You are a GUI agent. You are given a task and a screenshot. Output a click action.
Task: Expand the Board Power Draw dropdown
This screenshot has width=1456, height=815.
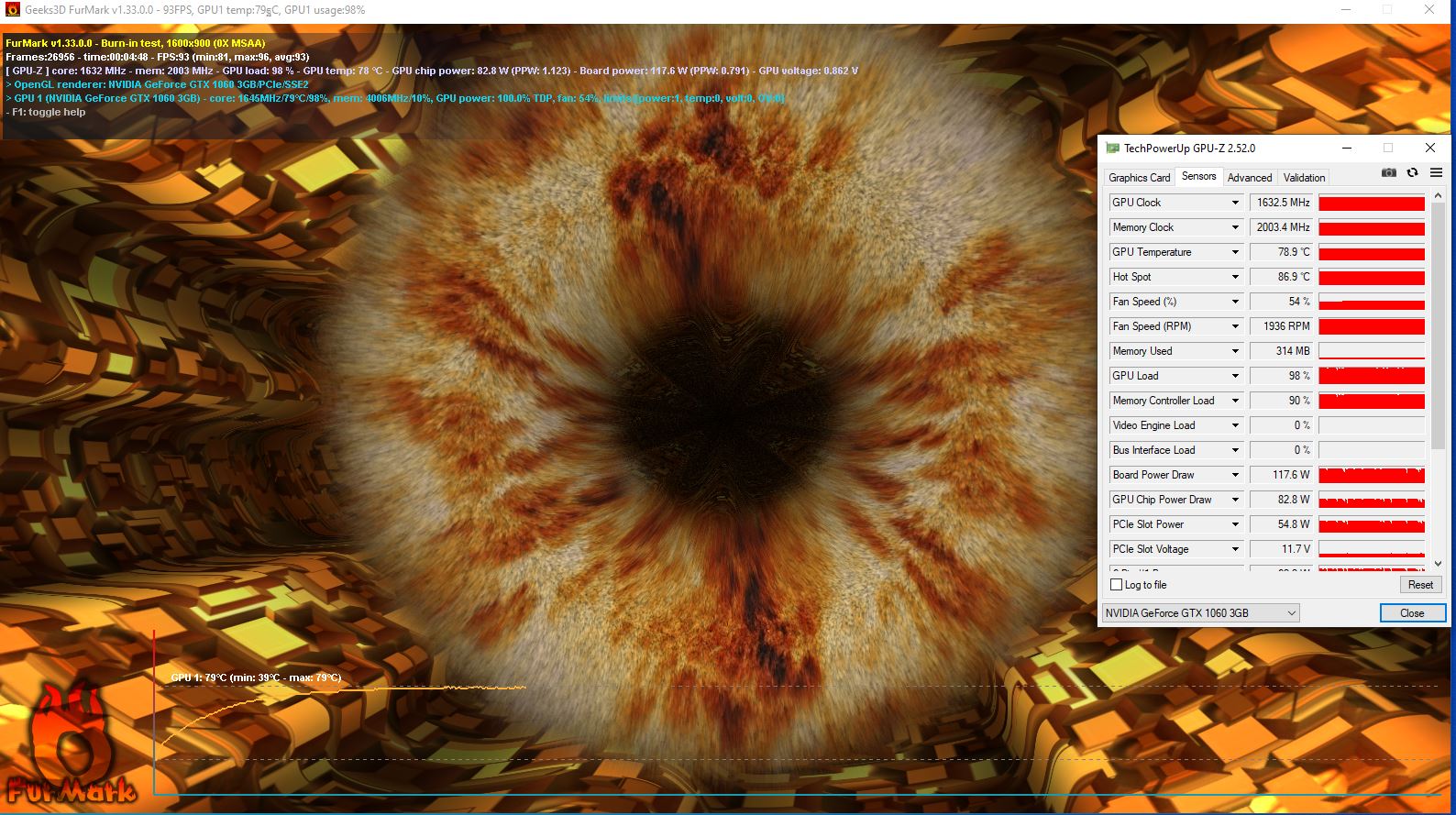click(x=1235, y=475)
